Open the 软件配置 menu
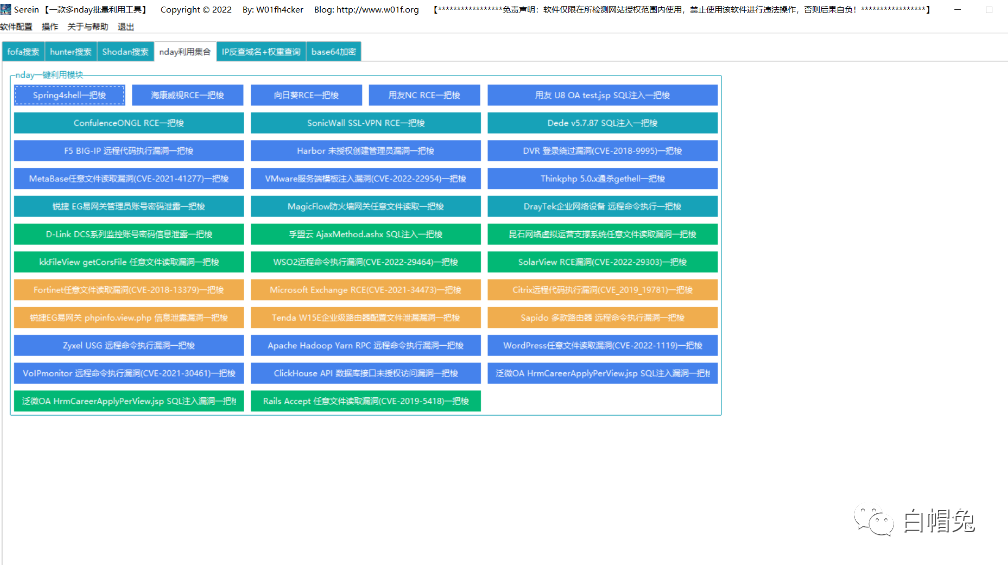 (16, 26)
